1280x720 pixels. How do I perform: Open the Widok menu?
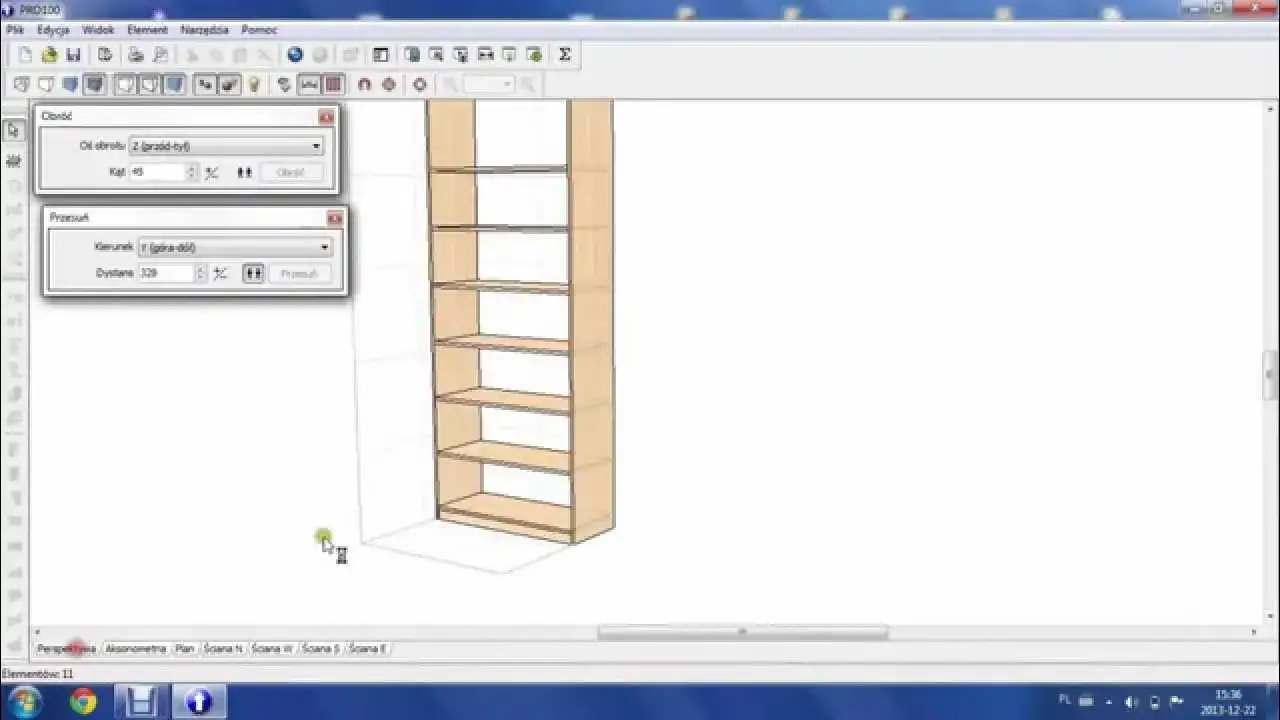pyautogui.click(x=98, y=30)
